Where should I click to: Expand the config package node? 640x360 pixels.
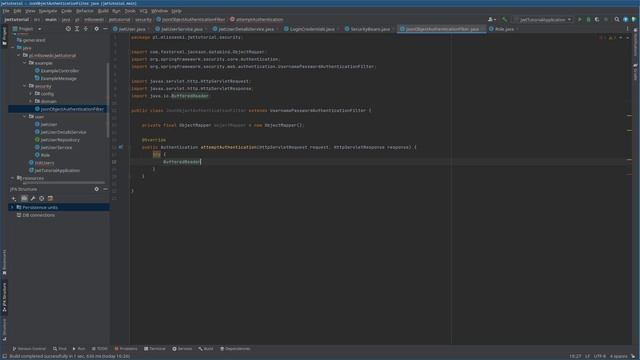point(31,93)
